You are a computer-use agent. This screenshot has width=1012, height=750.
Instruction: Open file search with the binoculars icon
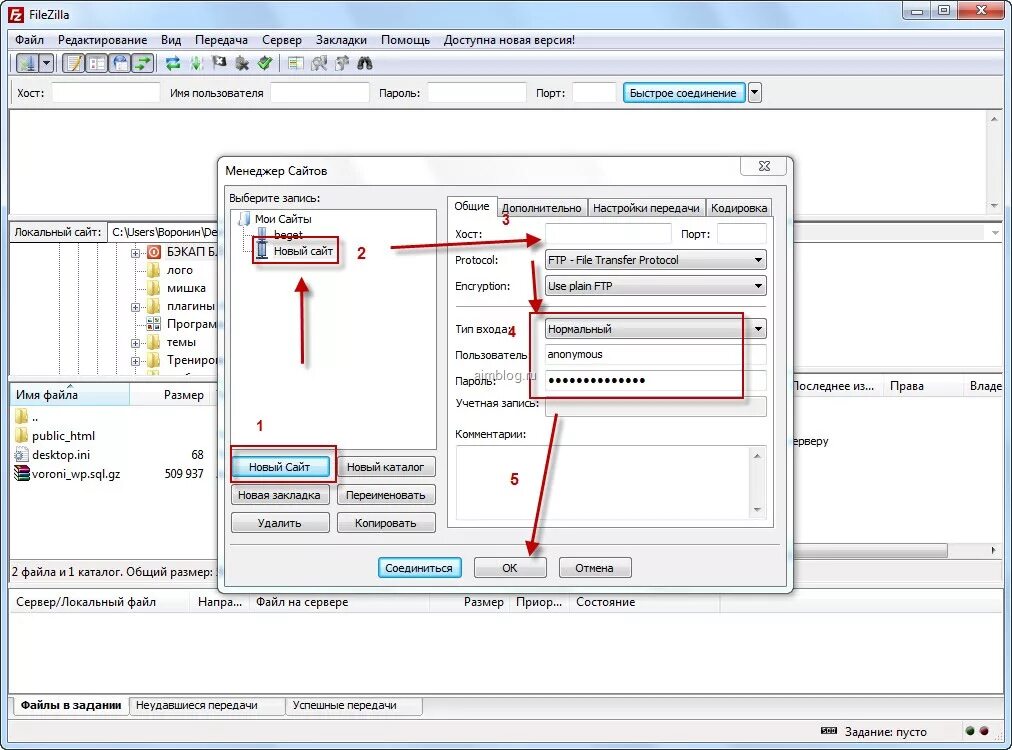point(364,62)
